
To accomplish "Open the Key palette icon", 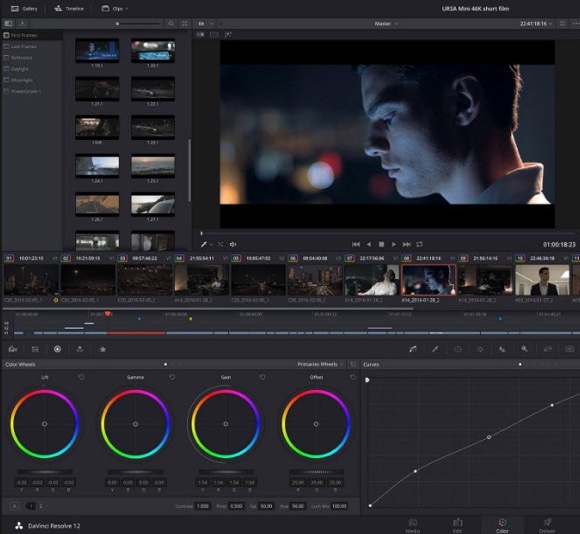I will (x=525, y=349).
